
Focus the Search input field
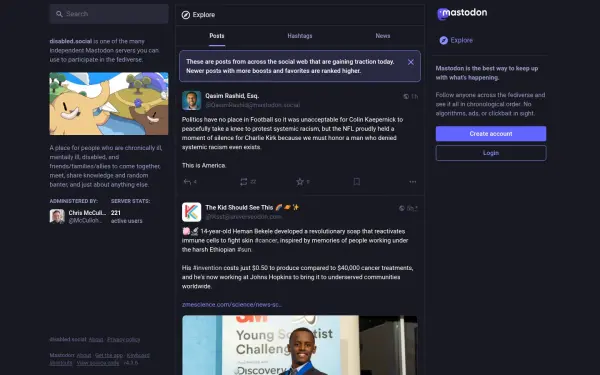[x=109, y=14]
